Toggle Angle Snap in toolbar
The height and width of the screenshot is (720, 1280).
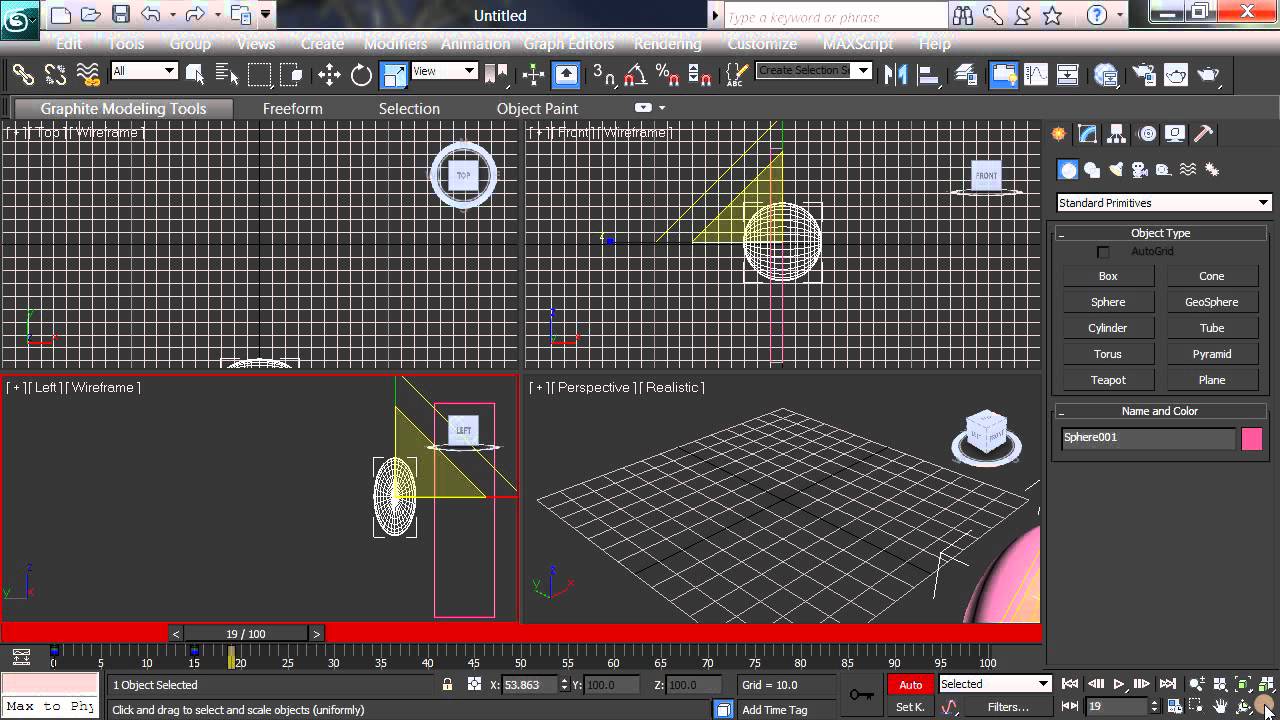pos(635,74)
